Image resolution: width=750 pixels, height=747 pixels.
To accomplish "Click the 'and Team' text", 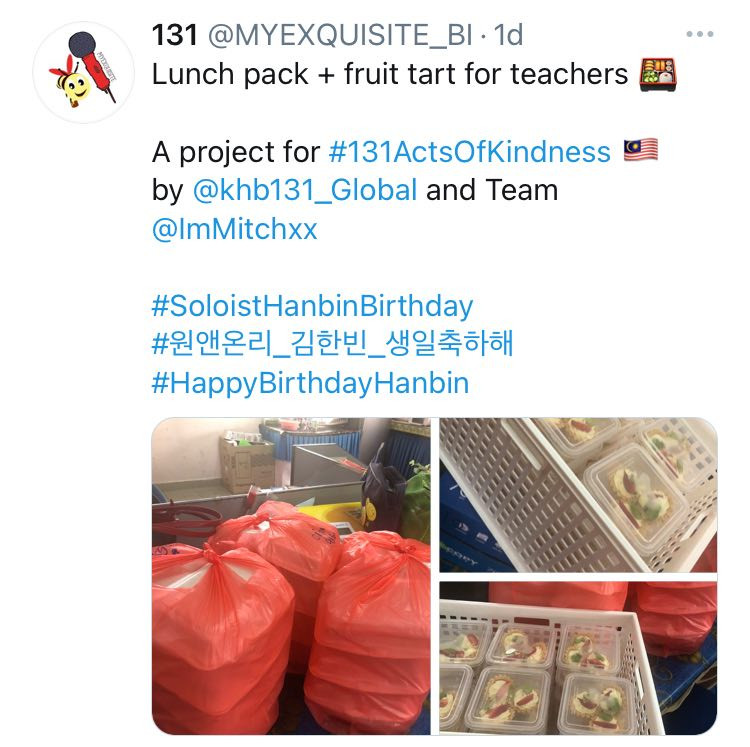I will 492,190.
